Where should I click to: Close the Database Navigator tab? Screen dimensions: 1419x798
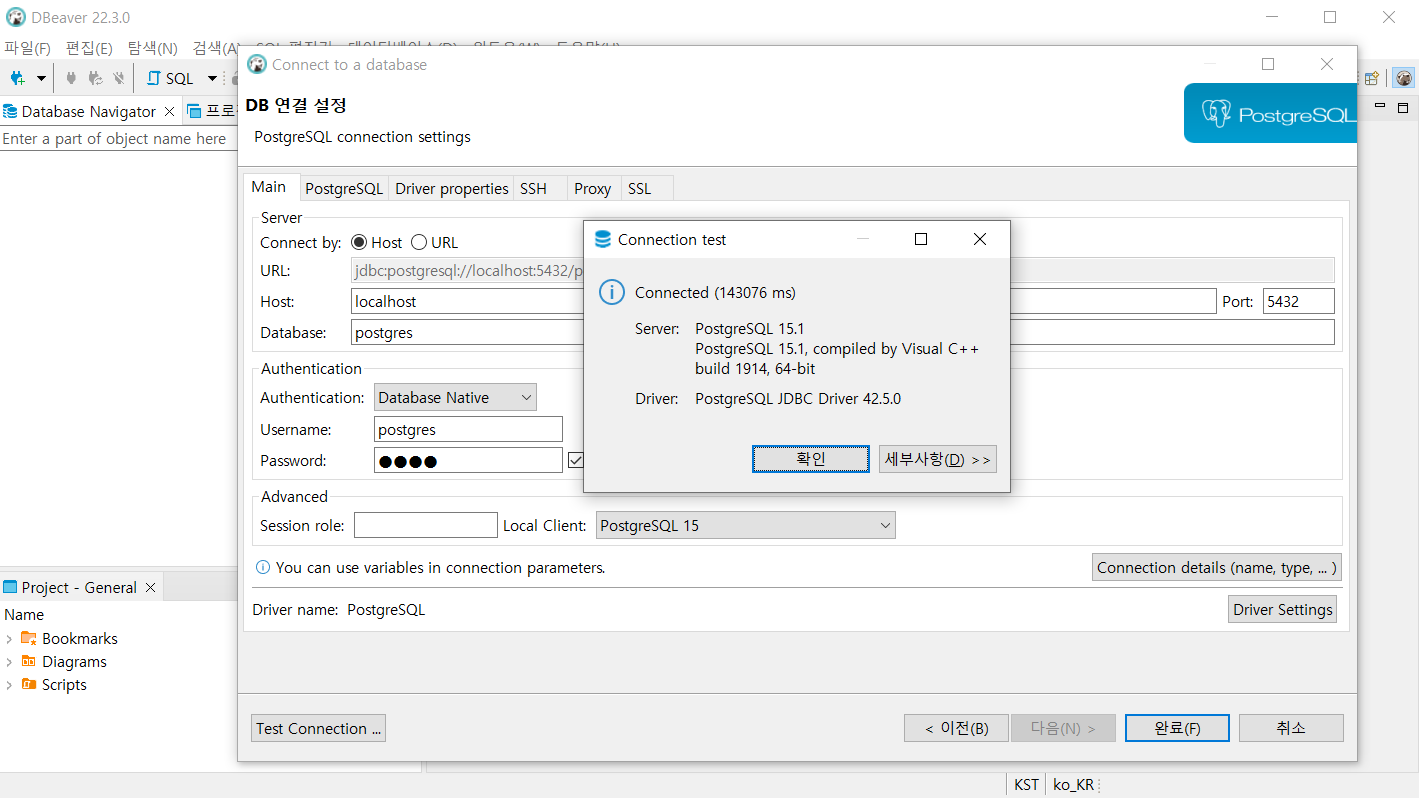coord(169,111)
